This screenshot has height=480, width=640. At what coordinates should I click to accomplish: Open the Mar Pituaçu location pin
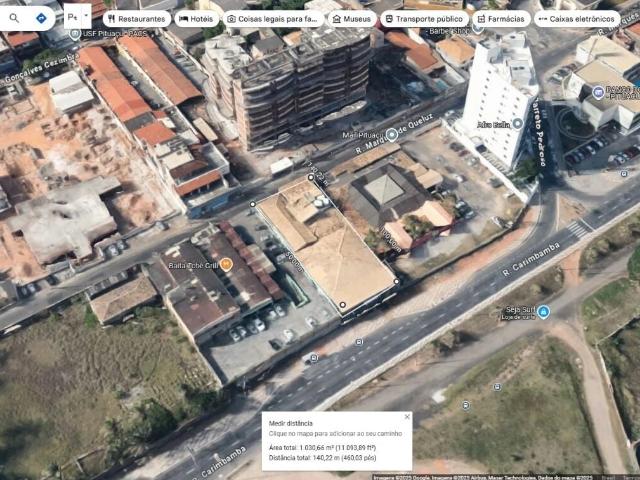(392, 134)
